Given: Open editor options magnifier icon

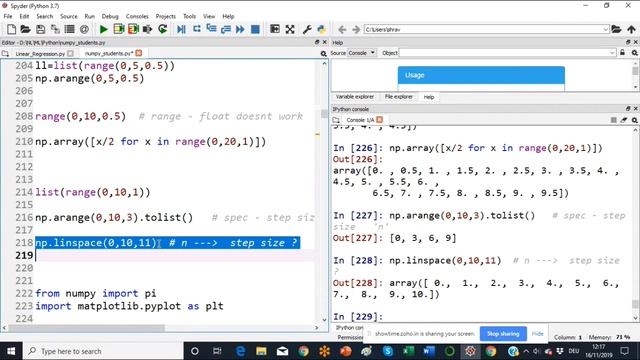Looking at the screenshot, I should (324, 53).
